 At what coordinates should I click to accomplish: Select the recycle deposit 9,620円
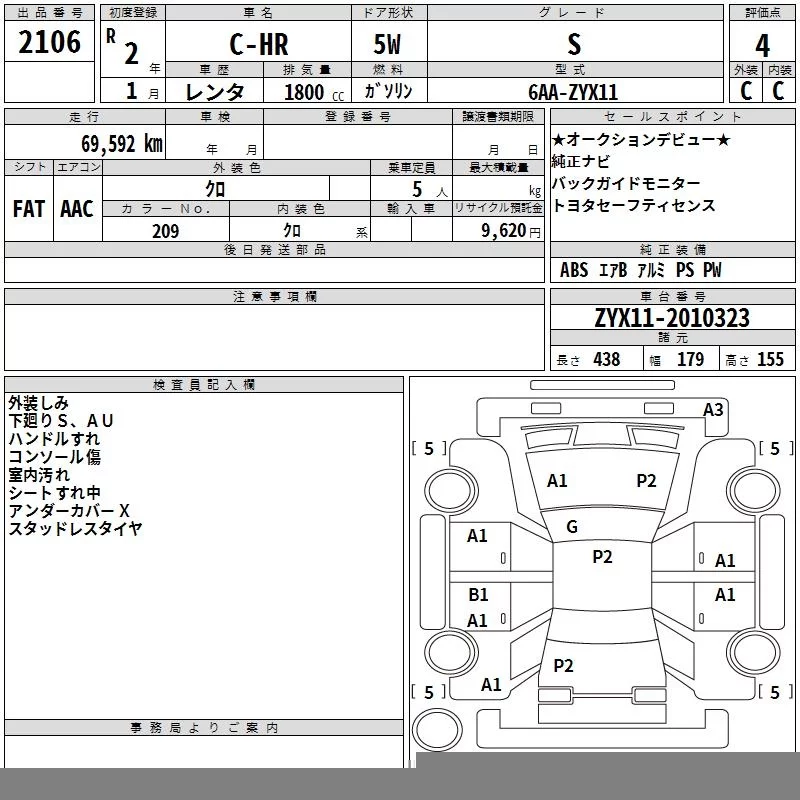click(x=511, y=231)
